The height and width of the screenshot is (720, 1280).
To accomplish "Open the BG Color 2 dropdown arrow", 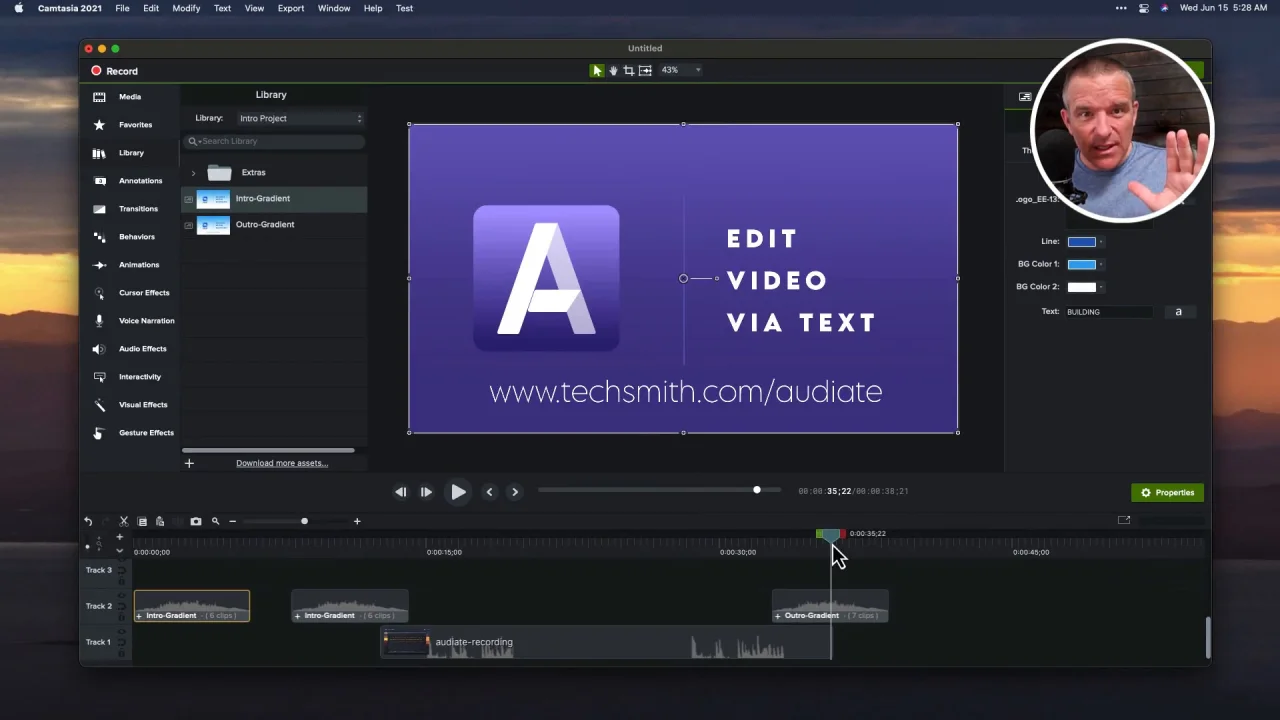I will point(1101,288).
